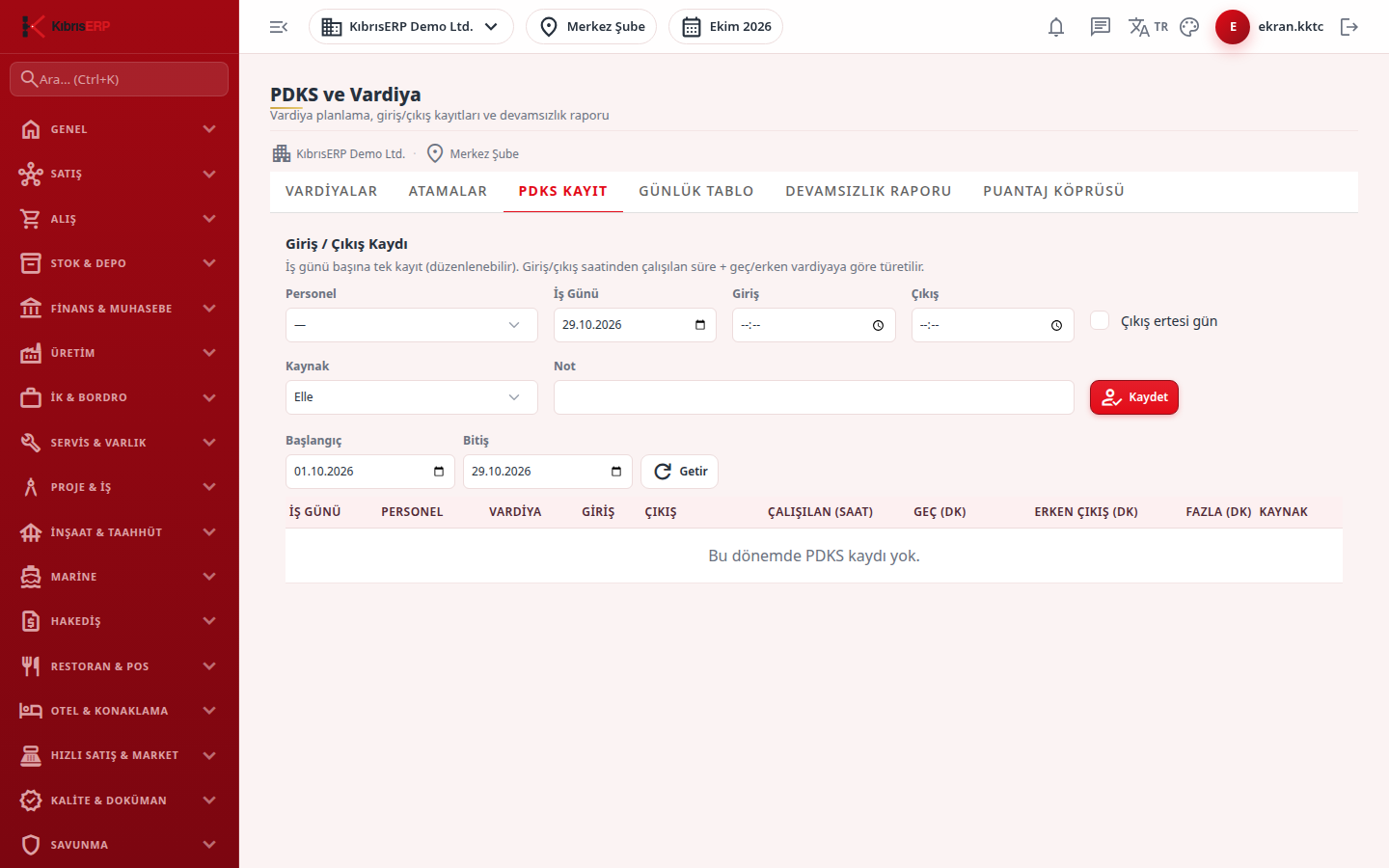
Task: Open the Kaynak dropdown showing Elle
Action: [x=412, y=397]
